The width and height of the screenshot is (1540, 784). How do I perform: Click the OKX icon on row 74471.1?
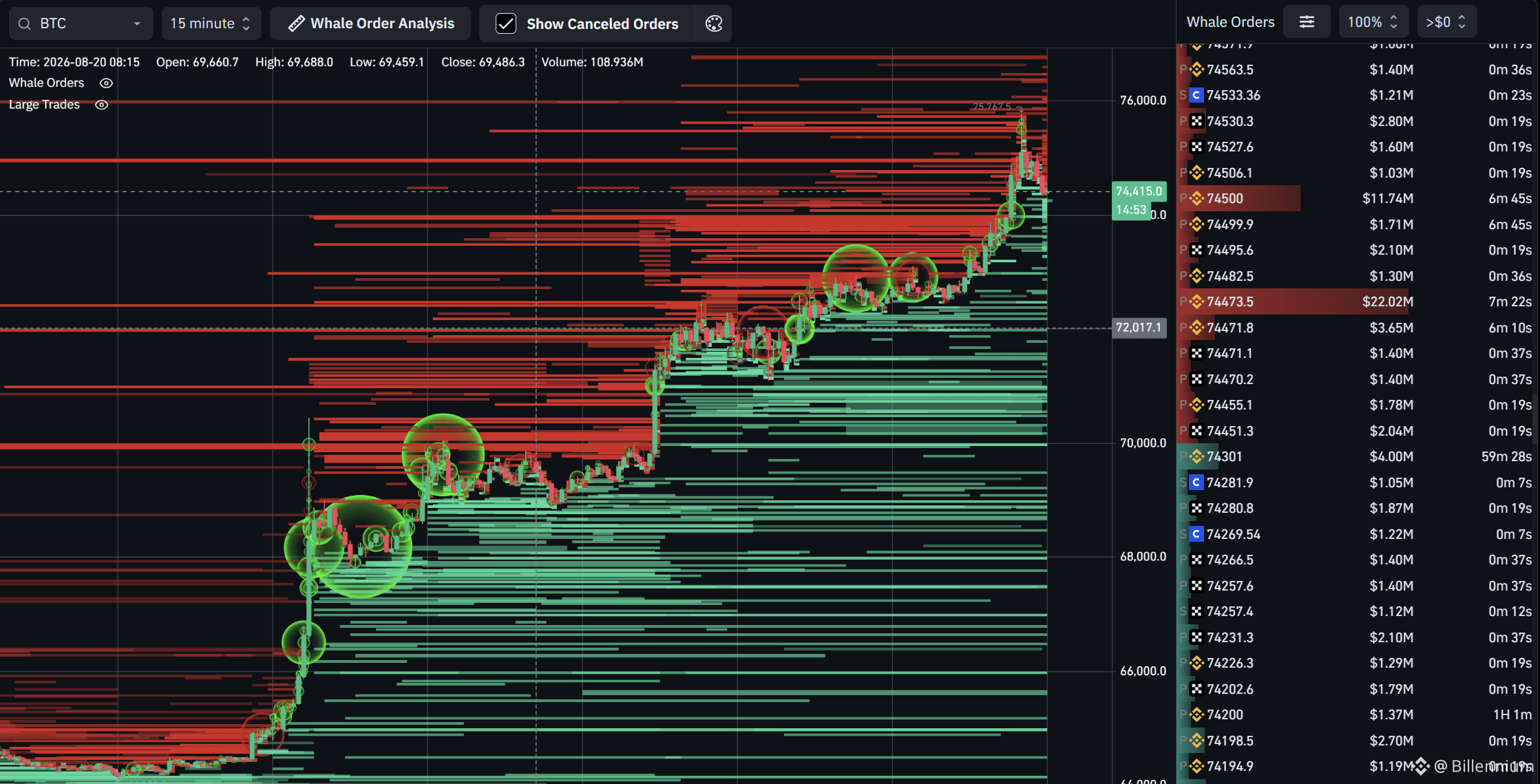point(1196,353)
